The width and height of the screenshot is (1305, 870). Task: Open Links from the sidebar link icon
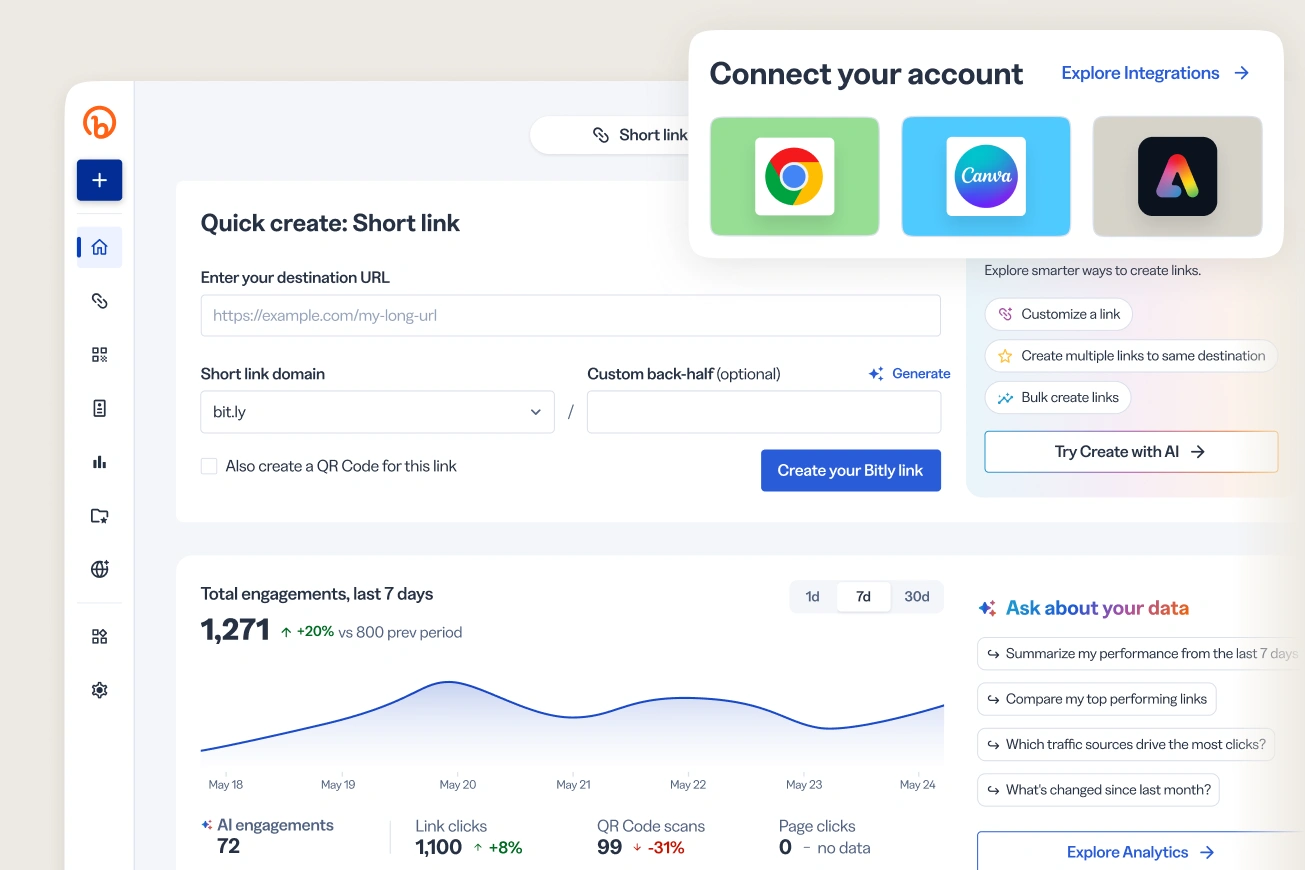(99, 300)
